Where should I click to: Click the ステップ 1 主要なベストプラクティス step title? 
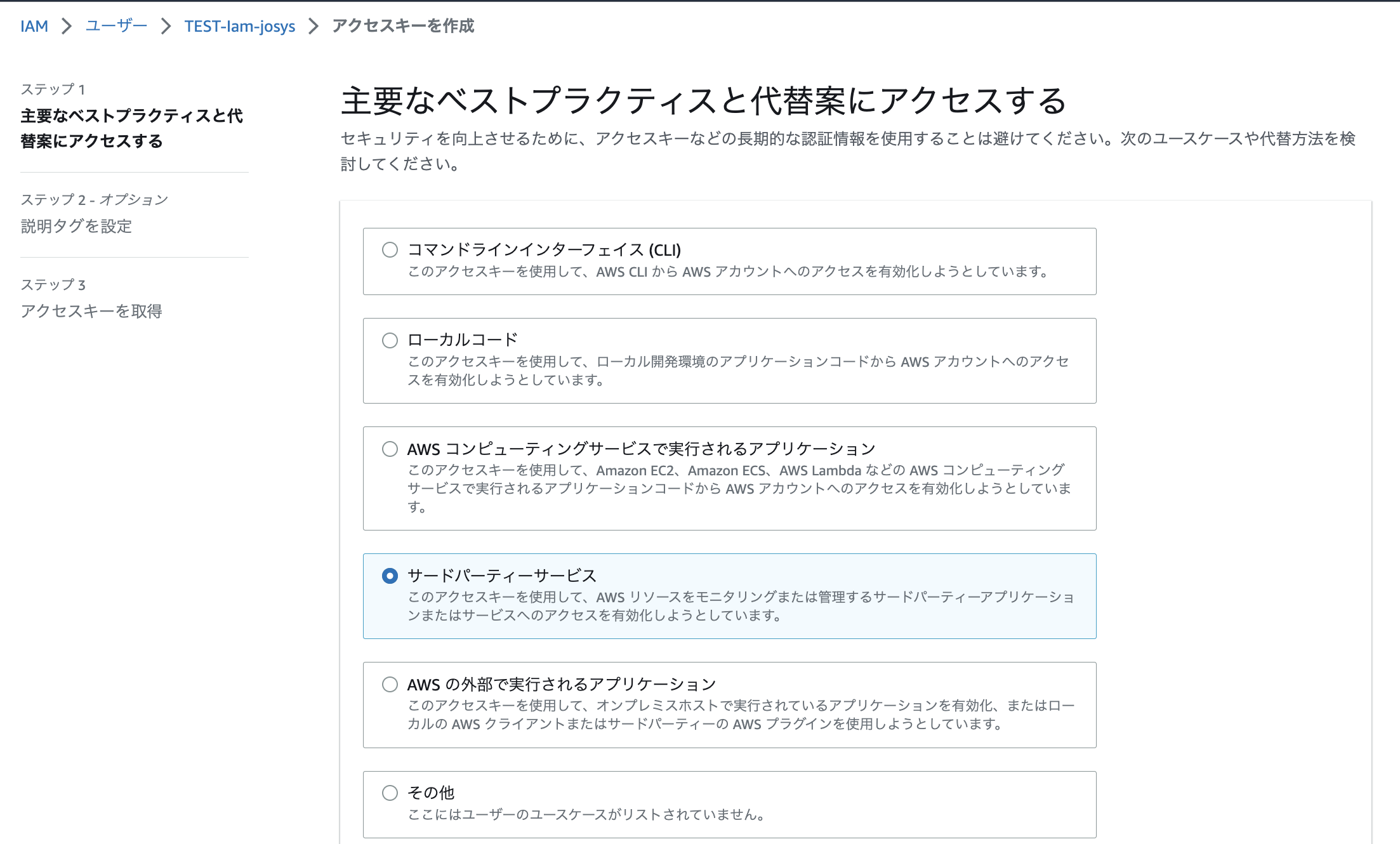pyautogui.click(x=131, y=128)
